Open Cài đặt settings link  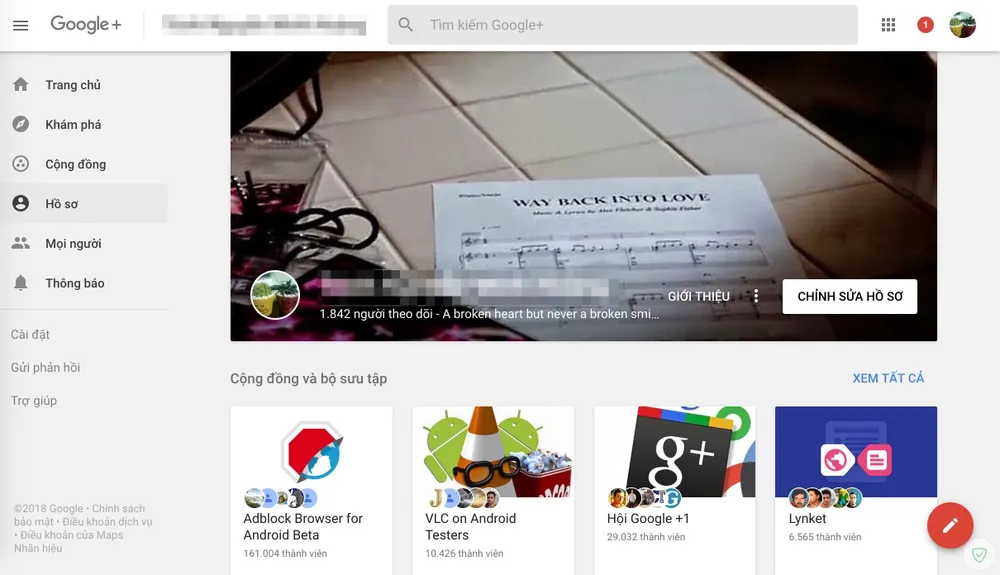(x=30, y=334)
